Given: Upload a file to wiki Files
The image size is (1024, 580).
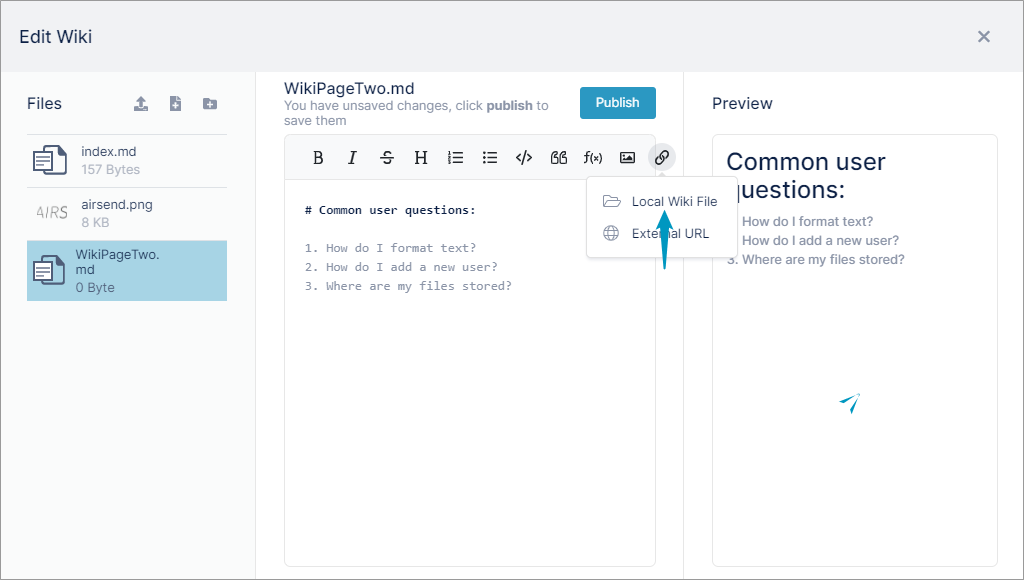Looking at the screenshot, I should [141, 104].
